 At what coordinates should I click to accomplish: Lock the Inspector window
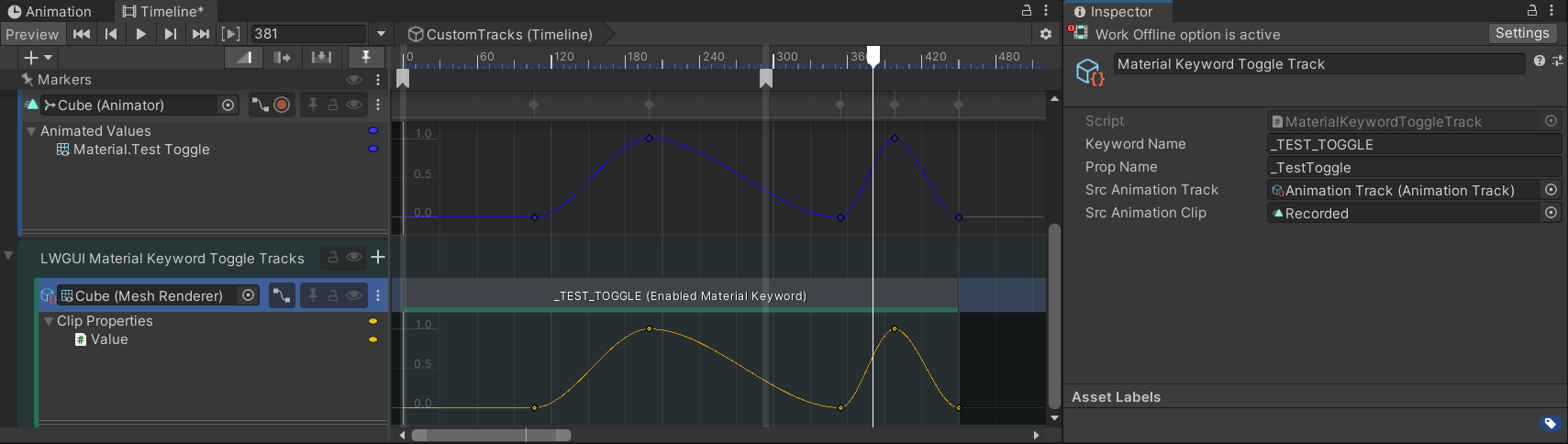click(1532, 10)
